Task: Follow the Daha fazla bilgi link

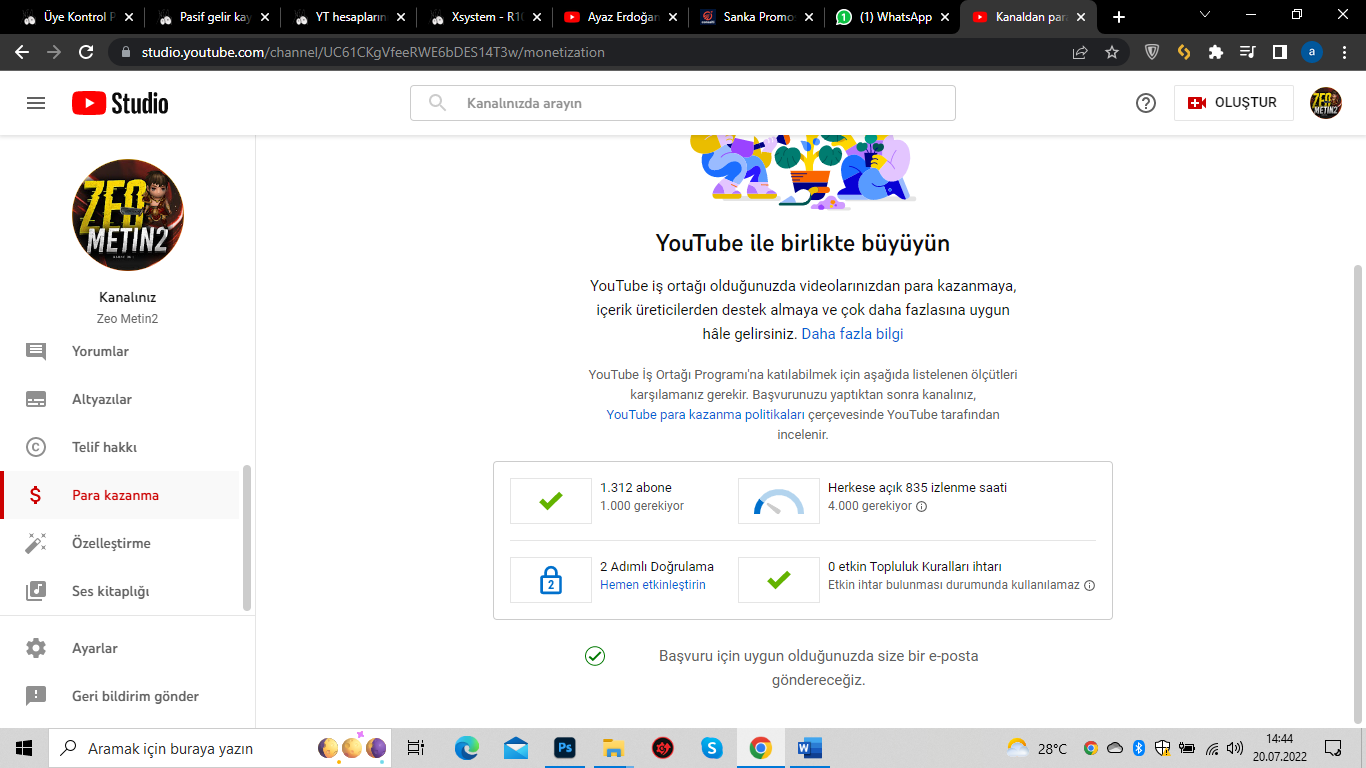Action: (x=852, y=334)
